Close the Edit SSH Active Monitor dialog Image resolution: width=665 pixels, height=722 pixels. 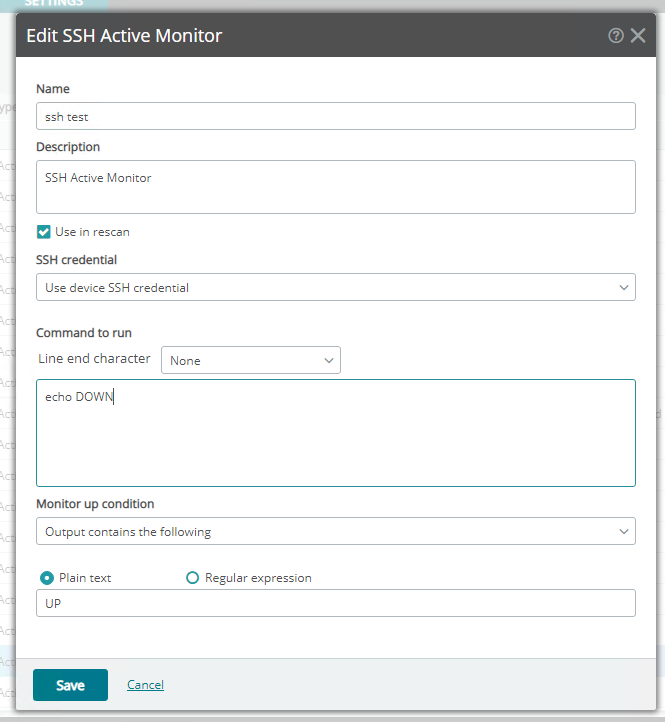(x=638, y=35)
